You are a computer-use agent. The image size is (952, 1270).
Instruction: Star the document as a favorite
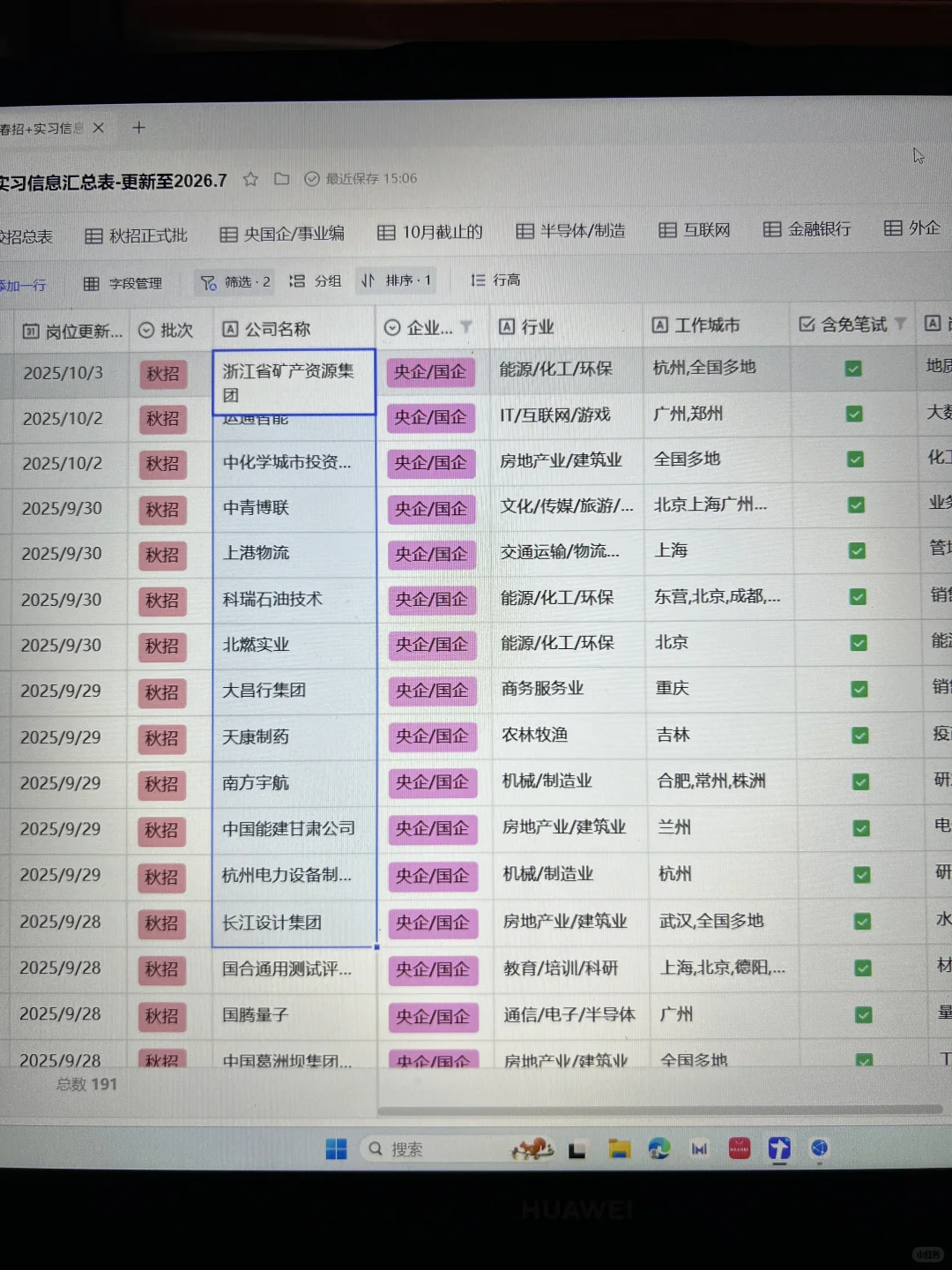coord(250,179)
